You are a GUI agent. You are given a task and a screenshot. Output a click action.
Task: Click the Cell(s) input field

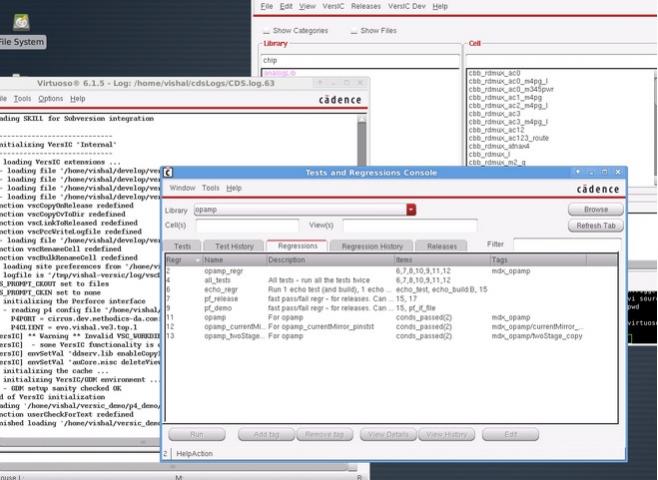tap(248, 225)
